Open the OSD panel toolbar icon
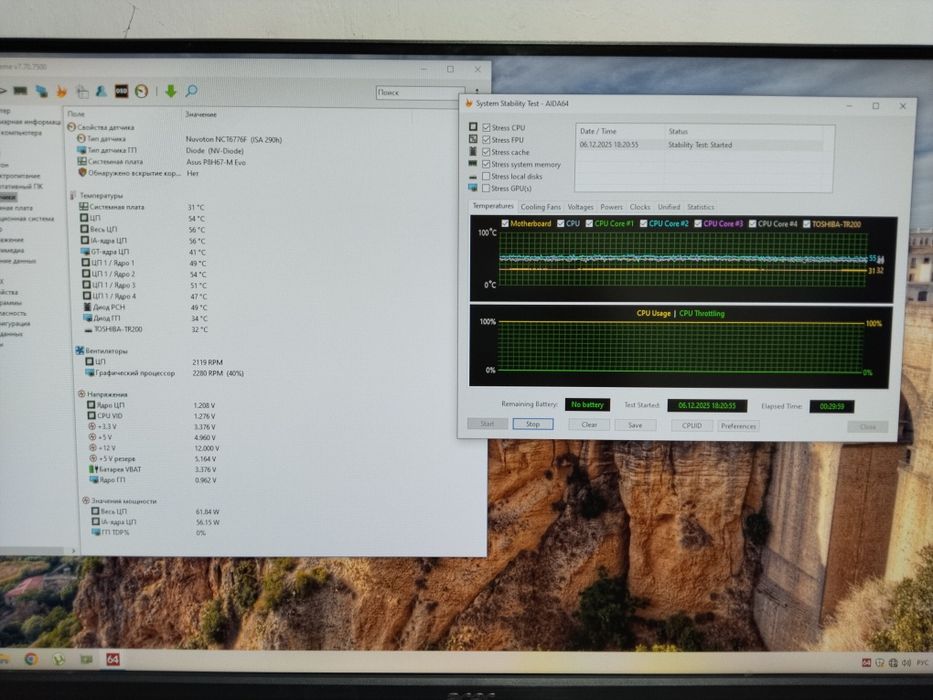This screenshot has width=933, height=700. (121, 91)
